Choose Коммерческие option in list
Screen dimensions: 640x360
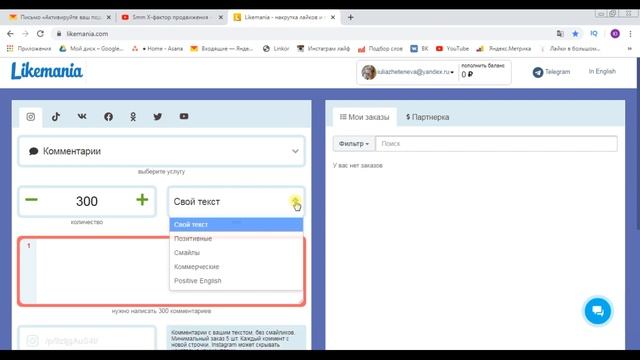tap(236, 267)
